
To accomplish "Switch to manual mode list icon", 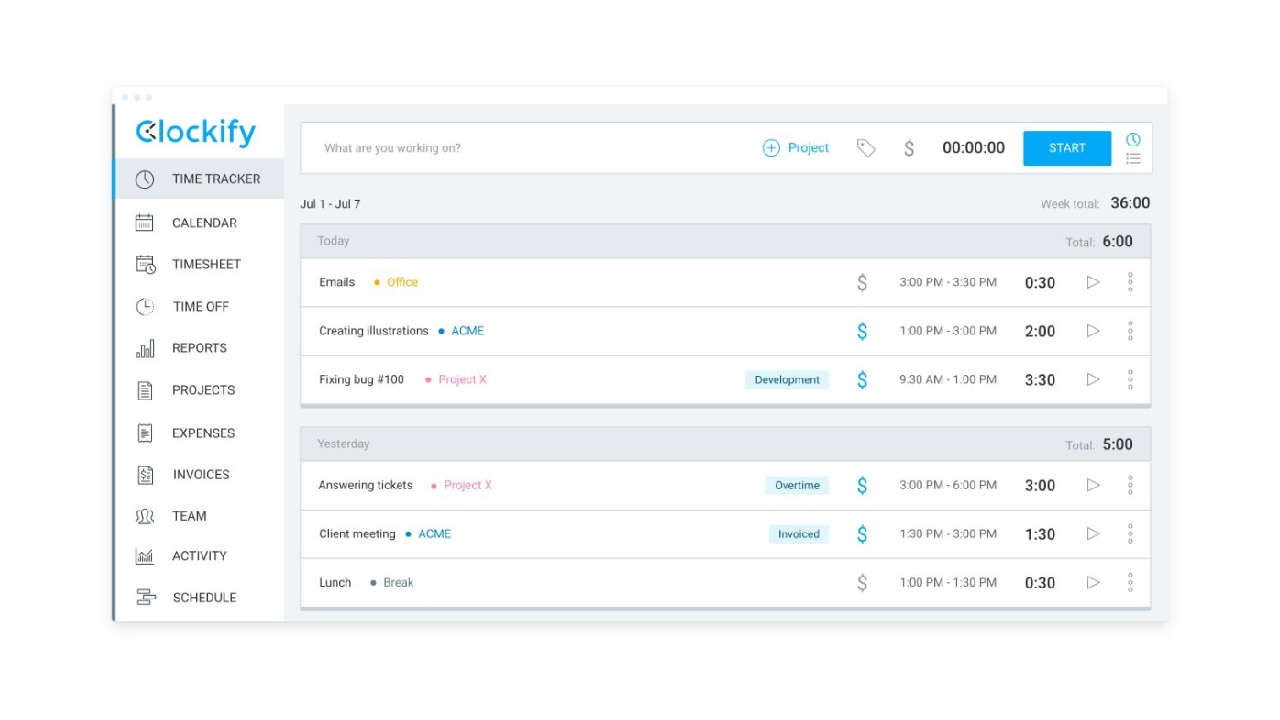I will point(1133,158).
